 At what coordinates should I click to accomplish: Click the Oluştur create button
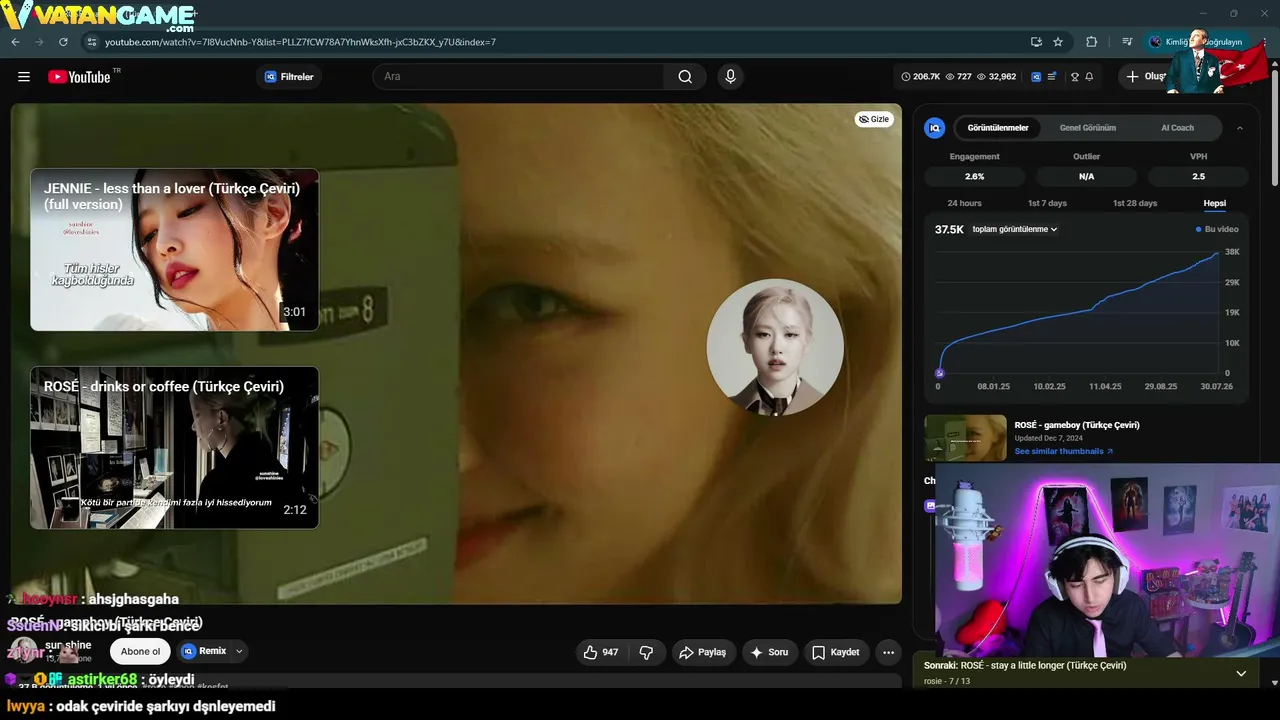pos(1146,77)
